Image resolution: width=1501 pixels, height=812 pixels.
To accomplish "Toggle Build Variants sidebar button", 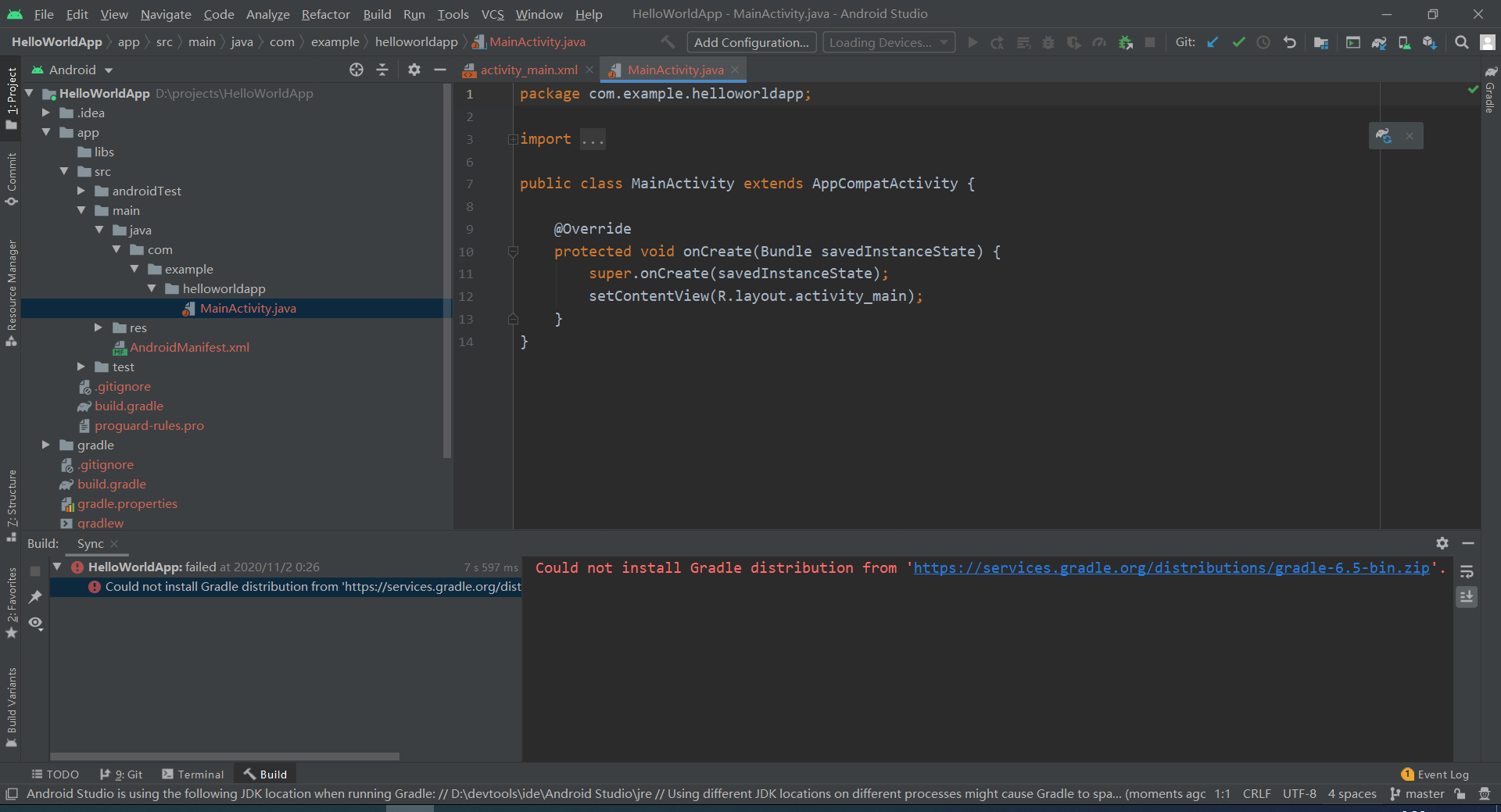I will tap(11, 707).
